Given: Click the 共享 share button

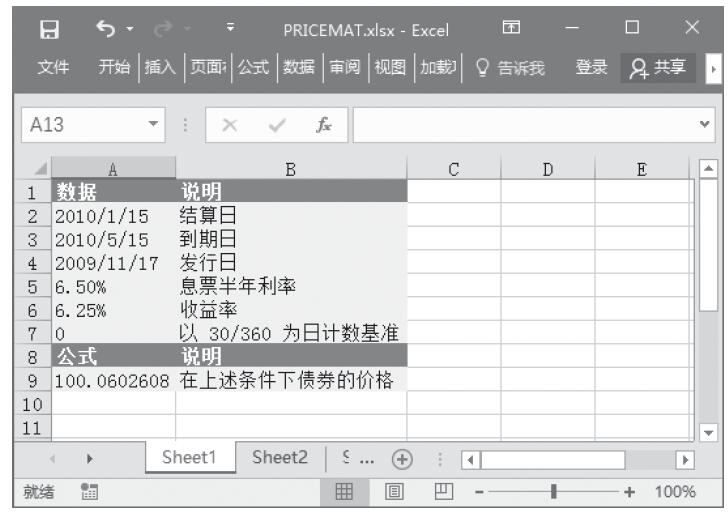Looking at the screenshot, I should (x=657, y=67).
